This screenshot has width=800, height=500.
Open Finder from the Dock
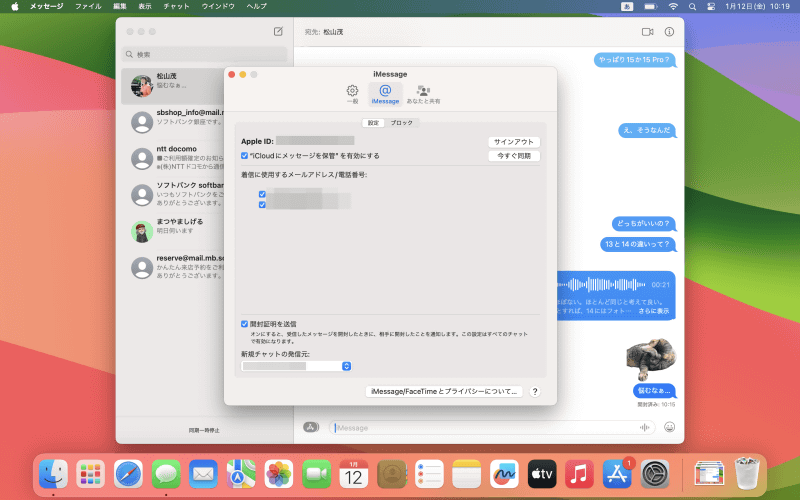[53, 474]
